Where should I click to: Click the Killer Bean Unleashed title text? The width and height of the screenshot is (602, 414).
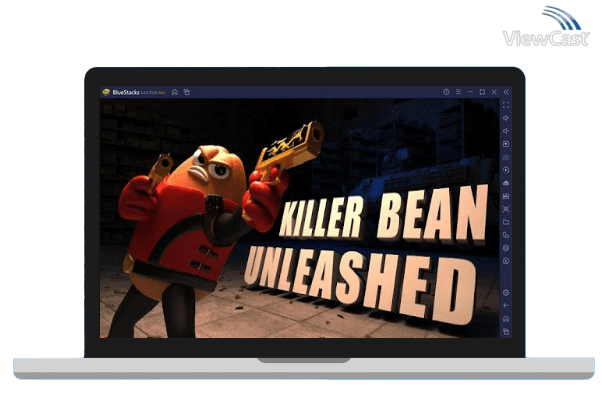[366, 255]
